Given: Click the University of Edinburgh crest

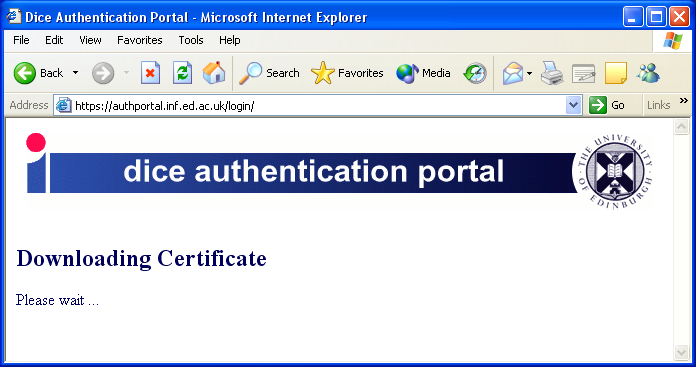Looking at the screenshot, I should [x=615, y=172].
